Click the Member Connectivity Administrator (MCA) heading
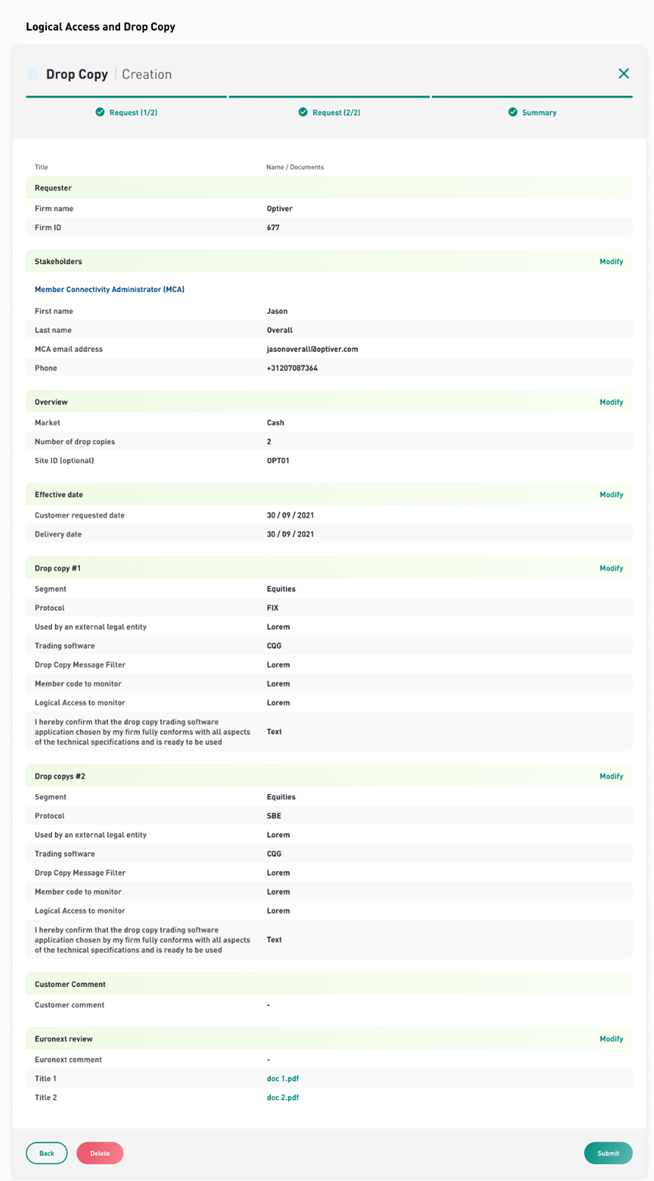 pos(110,289)
